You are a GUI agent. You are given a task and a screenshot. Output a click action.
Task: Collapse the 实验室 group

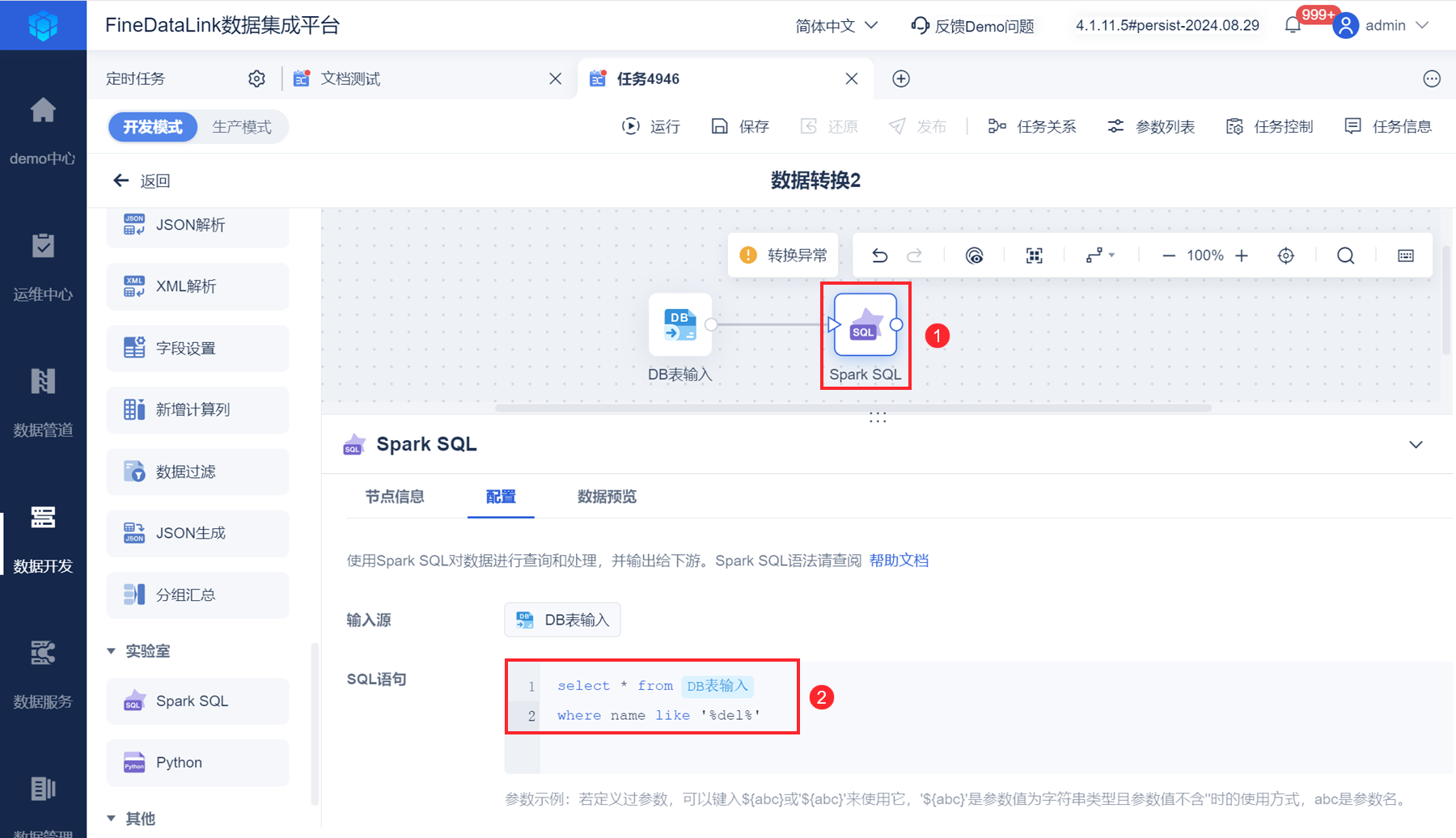[112, 651]
